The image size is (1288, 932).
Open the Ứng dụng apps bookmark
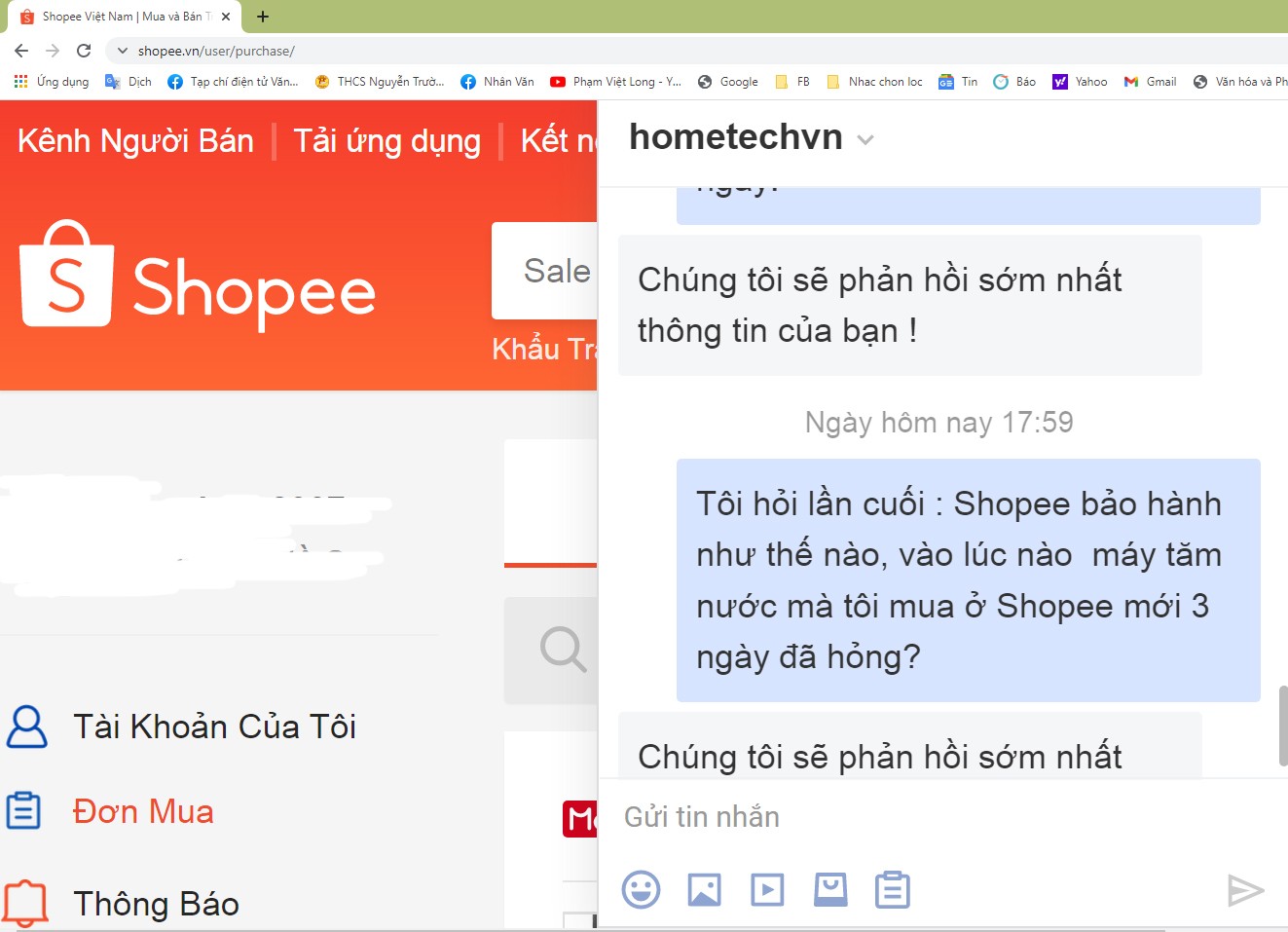pyautogui.click(x=52, y=82)
